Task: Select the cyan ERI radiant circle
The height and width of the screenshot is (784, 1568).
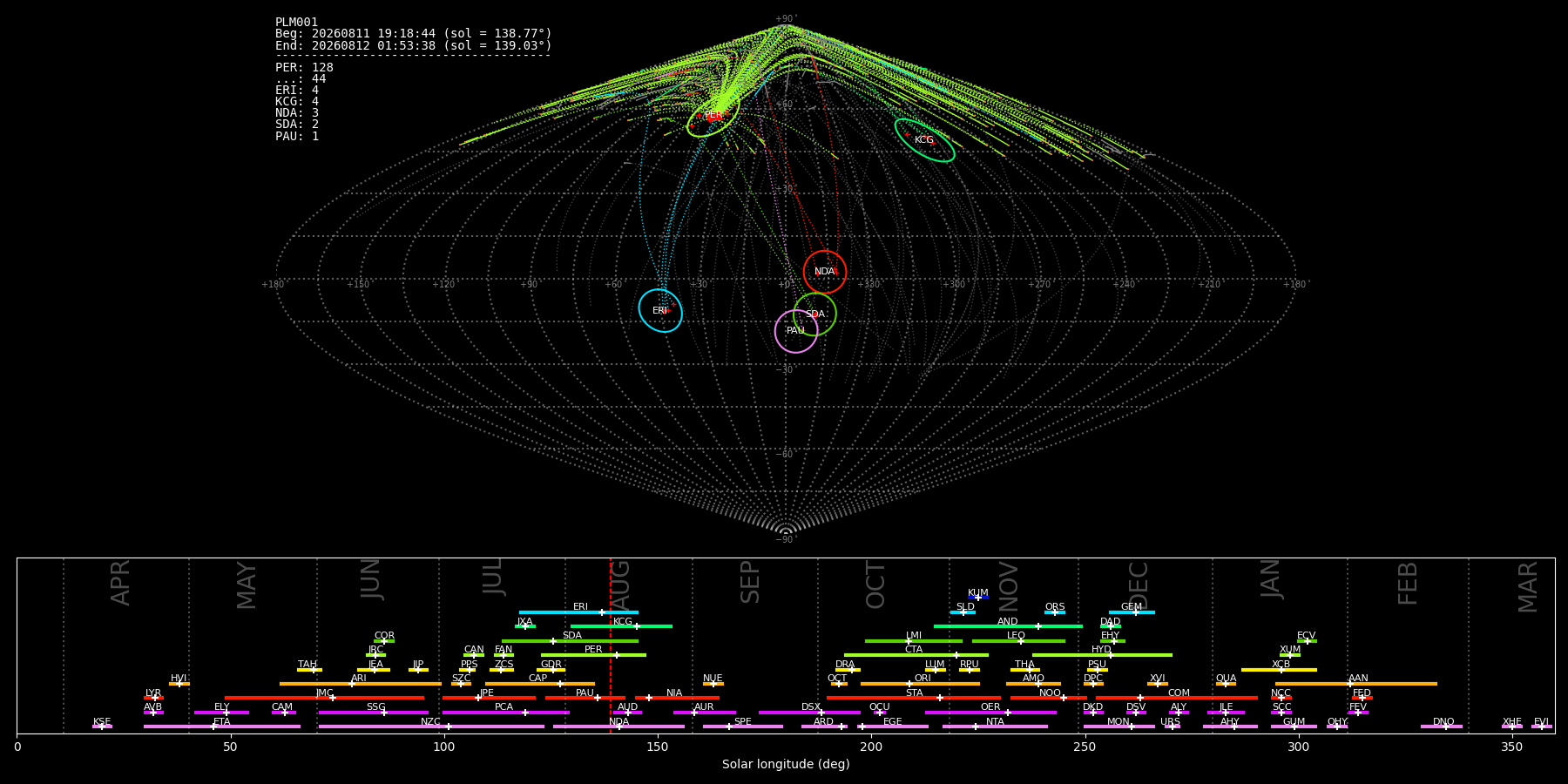Action: pos(660,310)
